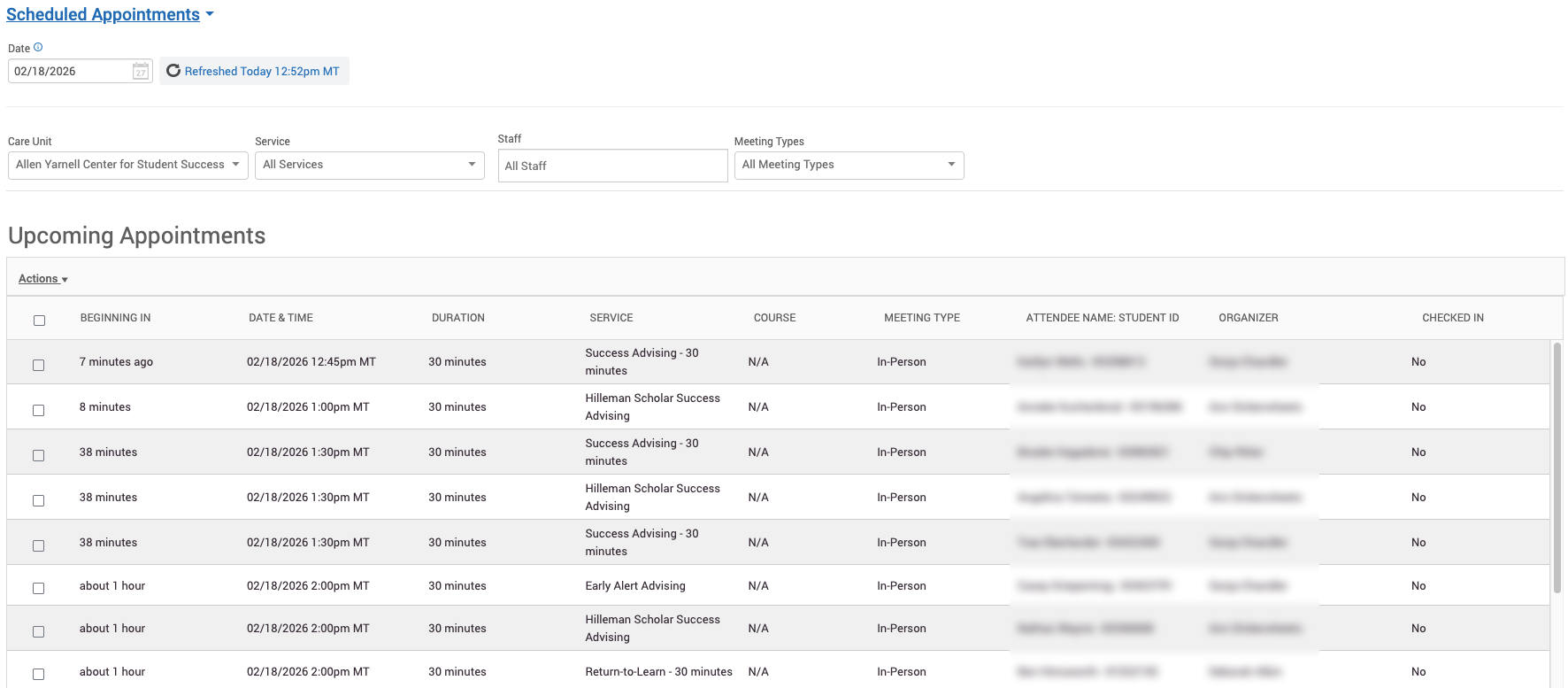Expand the All Services dropdown
Viewport: 1568px width, 688px height.
pos(370,165)
